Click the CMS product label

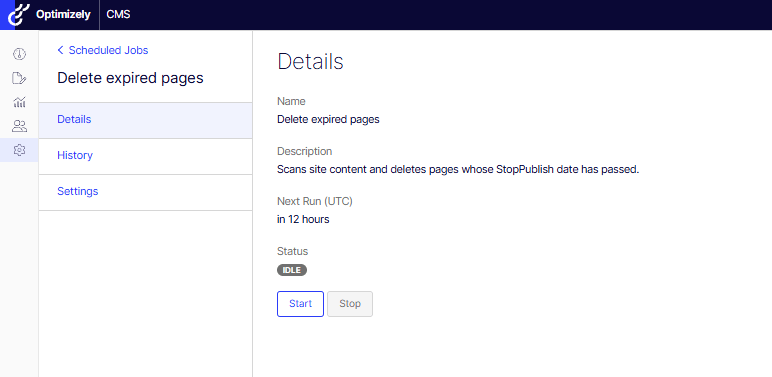click(118, 14)
